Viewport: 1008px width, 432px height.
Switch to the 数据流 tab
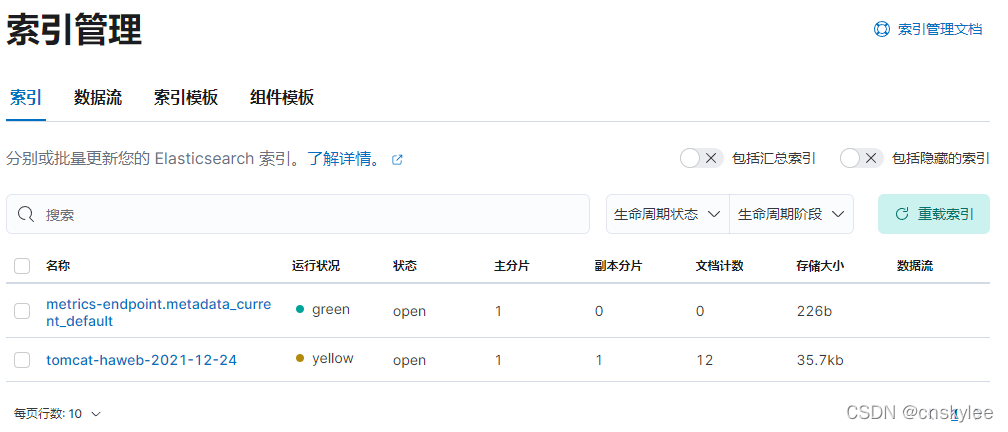[x=98, y=98]
